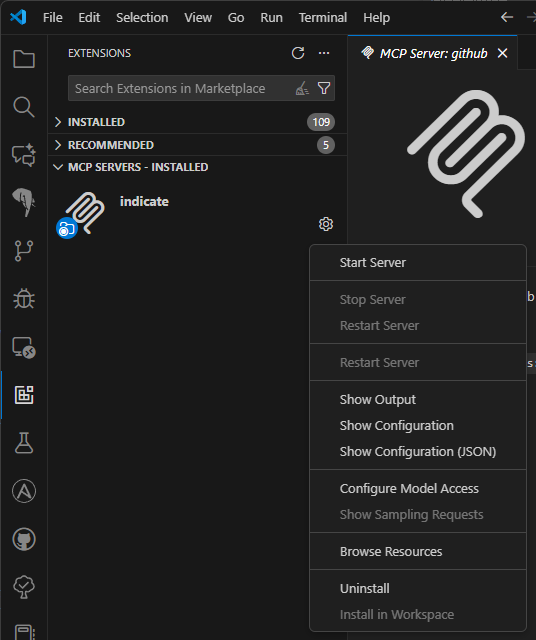Click the EXTENSIONS panel title

tap(100, 53)
